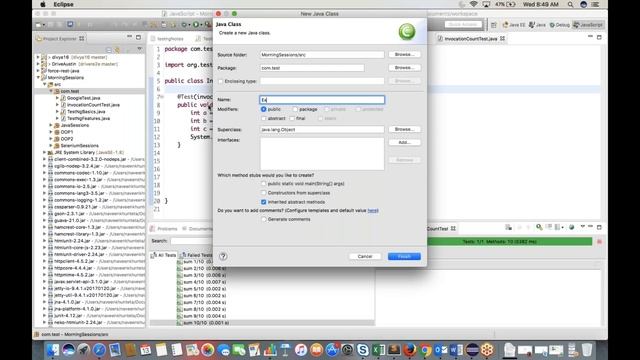Check Constructors from superclass option
Screen dimensions: 640x360
click(x=263, y=193)
